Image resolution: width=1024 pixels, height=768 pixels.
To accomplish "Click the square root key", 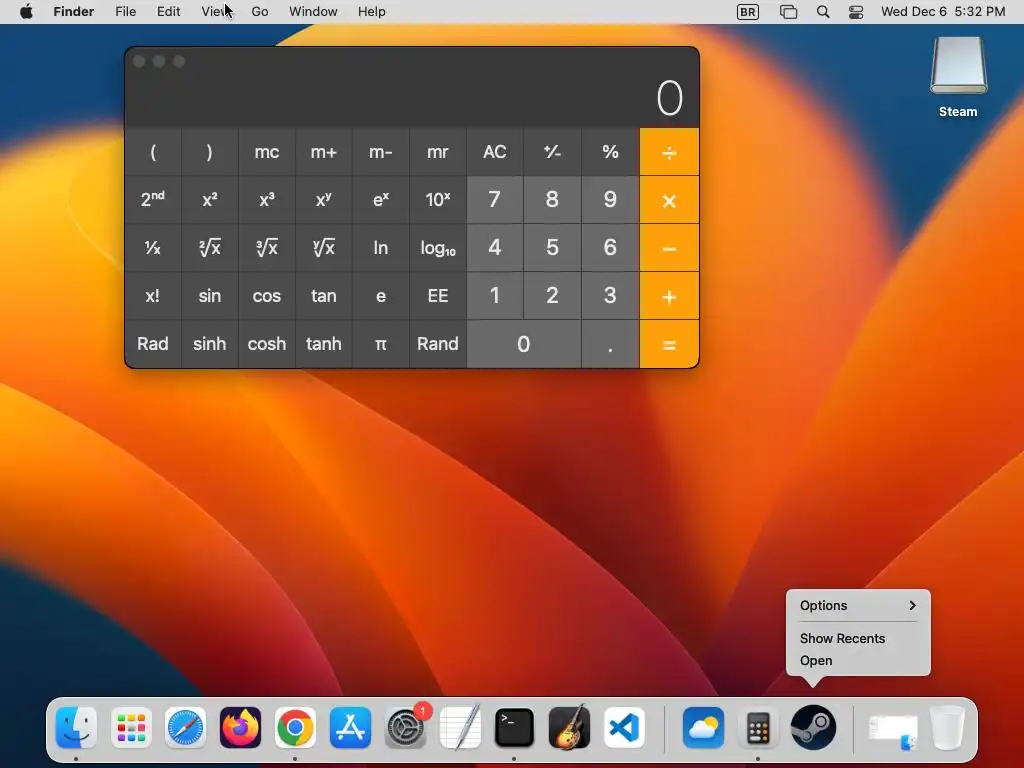I will [210, 248].
